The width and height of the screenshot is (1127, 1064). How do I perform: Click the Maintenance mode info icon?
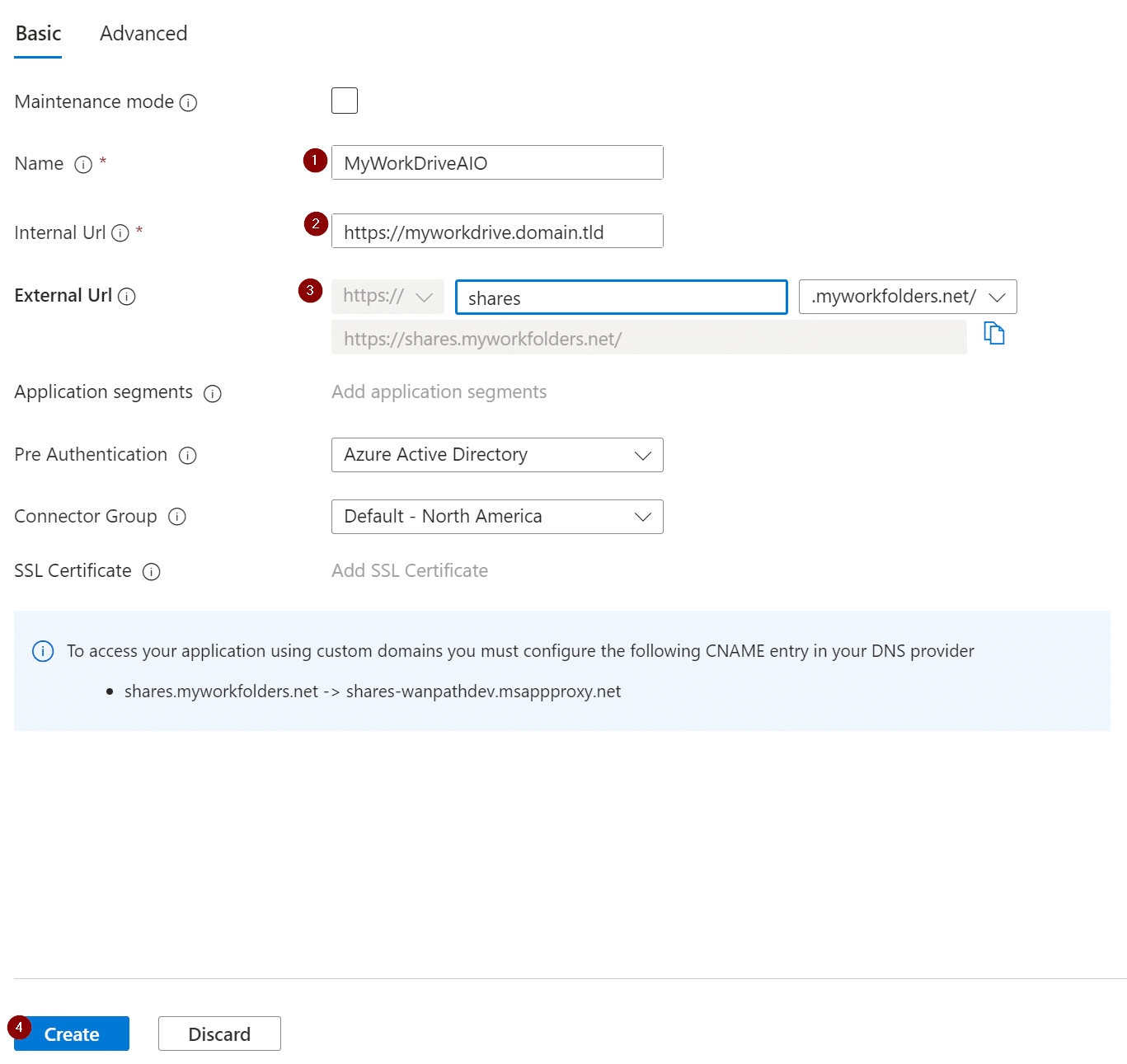point(188,103)
